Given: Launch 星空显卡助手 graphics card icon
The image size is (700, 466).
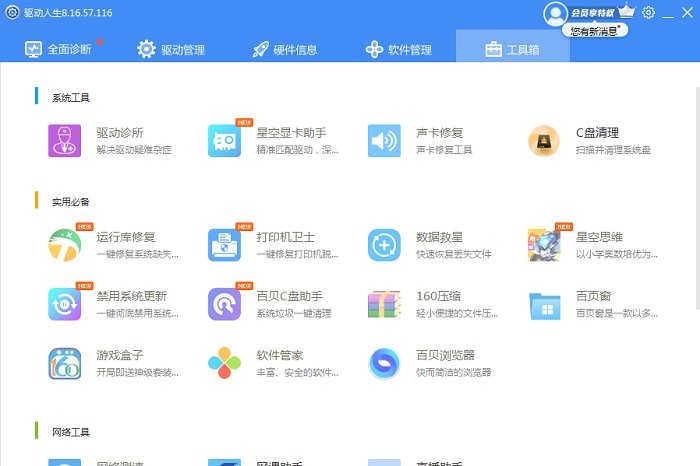Looking at the screenshot, I should pyautogui.click(x=224, y=141).
